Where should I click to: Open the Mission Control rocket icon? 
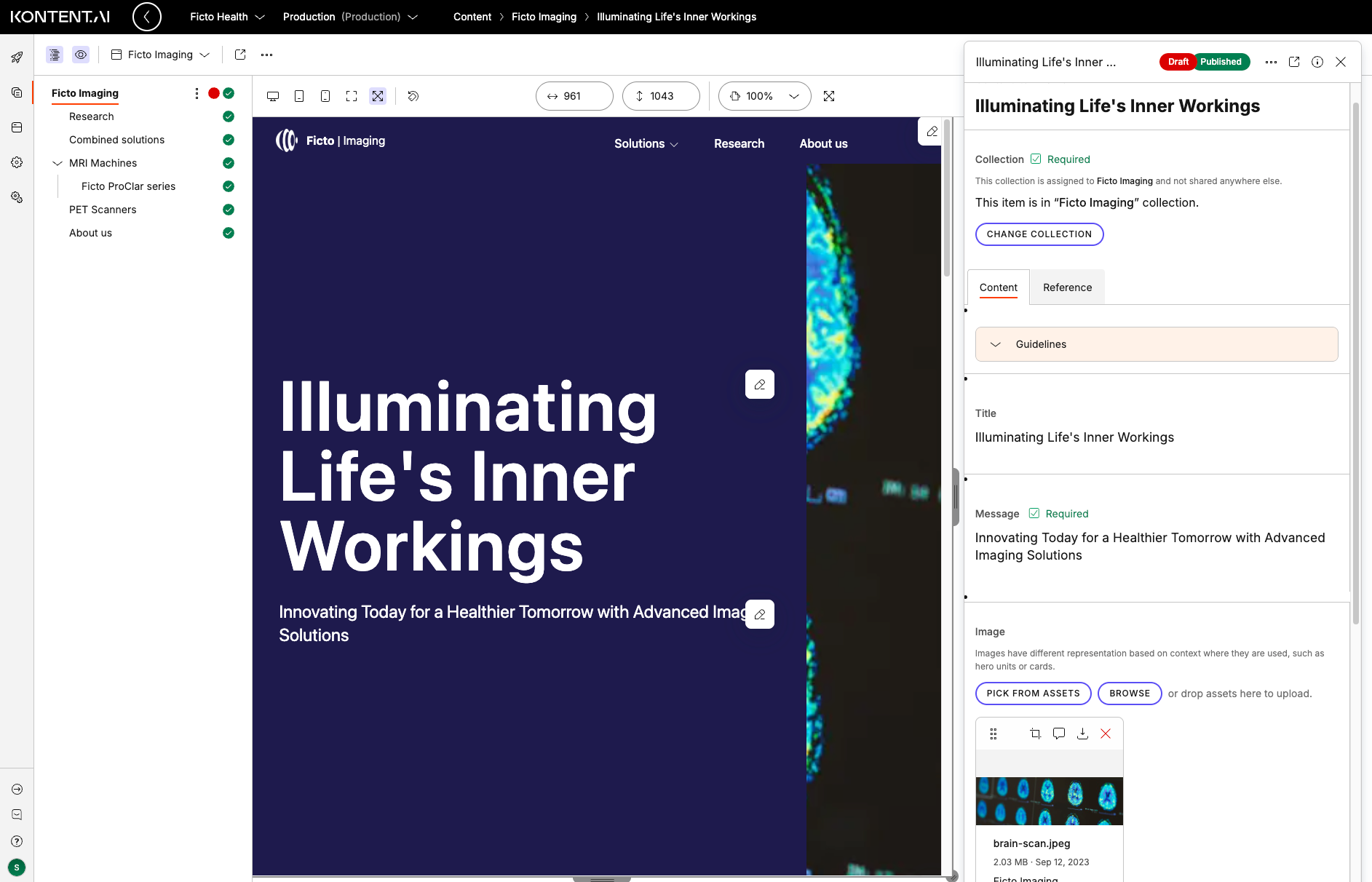click(17, 57)
